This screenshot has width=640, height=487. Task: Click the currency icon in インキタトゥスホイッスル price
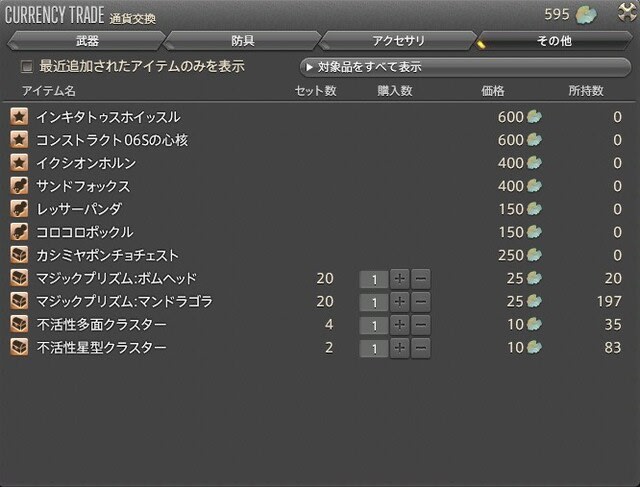click(534, 117)
